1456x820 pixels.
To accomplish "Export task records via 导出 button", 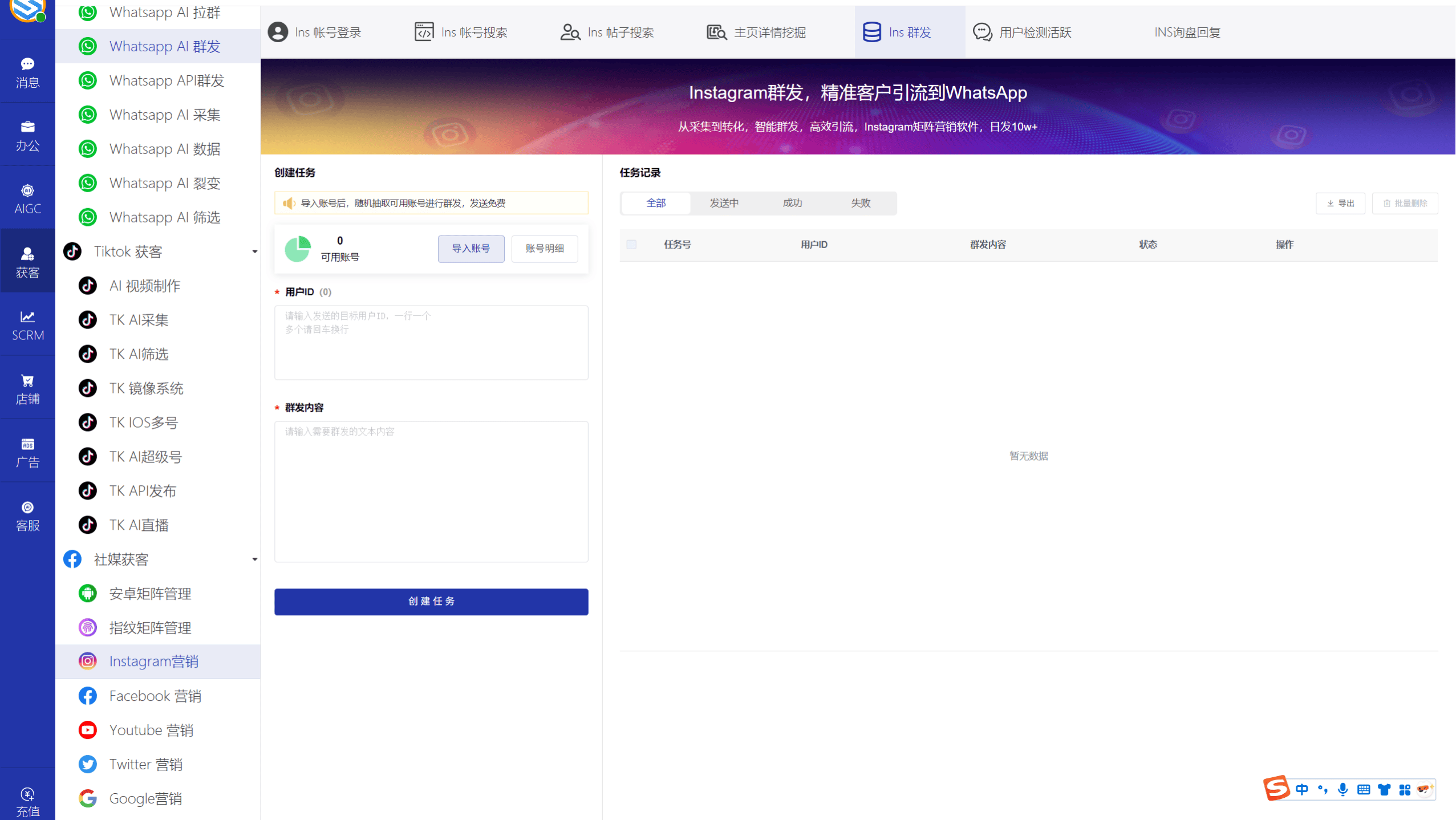I will click(x=1340, y=203).
